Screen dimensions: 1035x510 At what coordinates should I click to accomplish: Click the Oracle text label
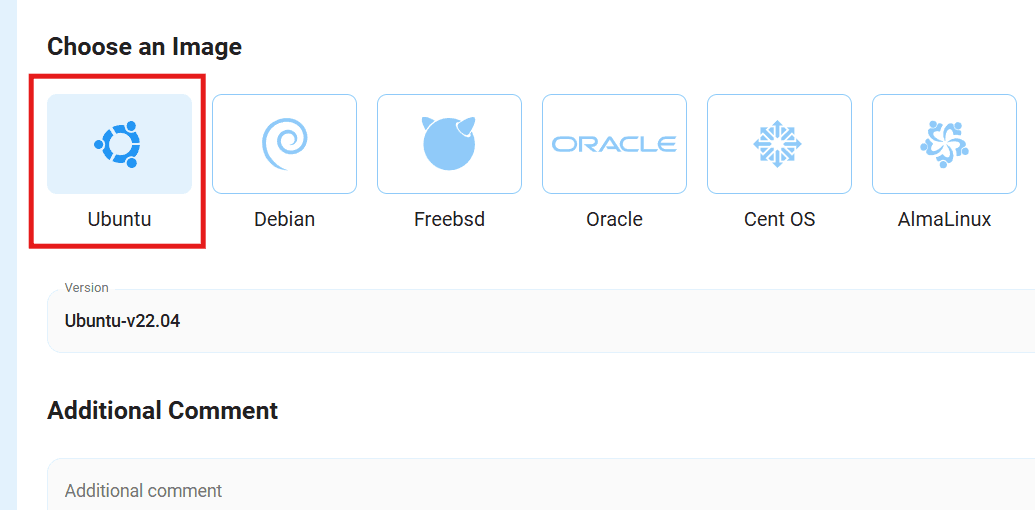click(614, 219)
